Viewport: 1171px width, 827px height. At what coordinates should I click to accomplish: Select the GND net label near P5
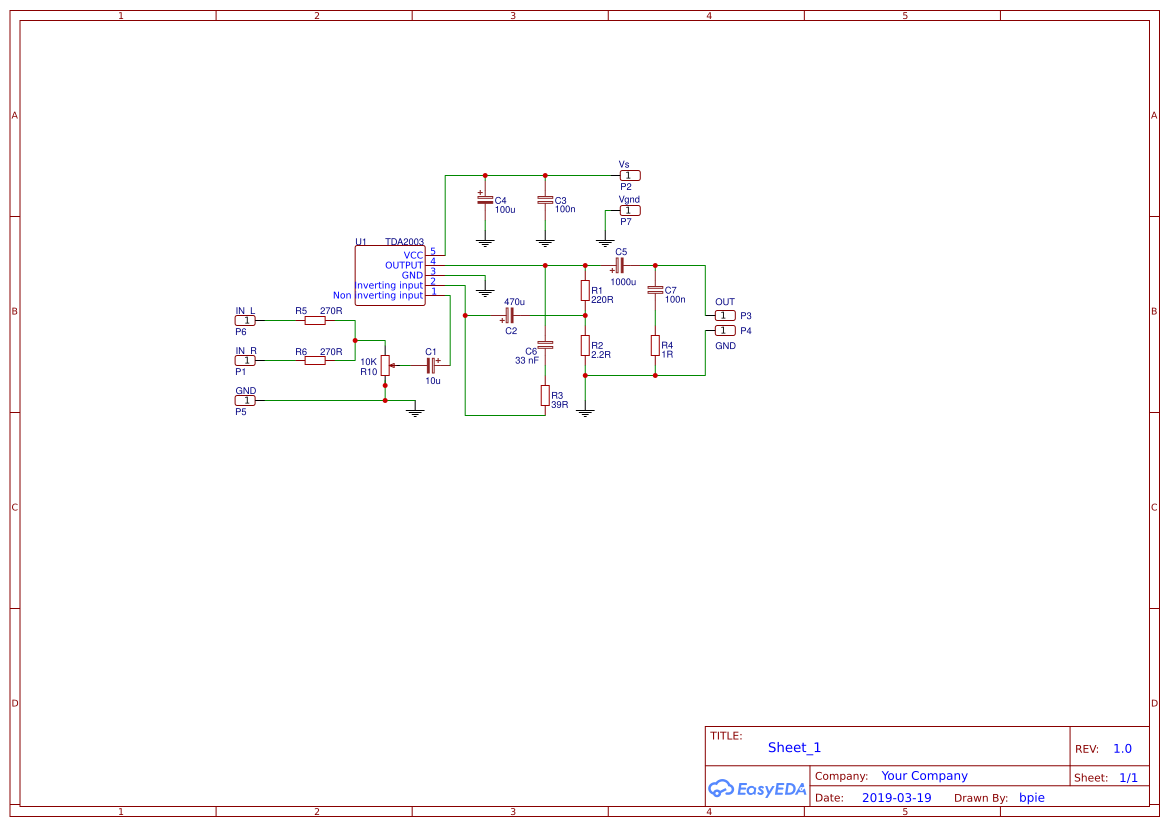[x=246, y=390]
